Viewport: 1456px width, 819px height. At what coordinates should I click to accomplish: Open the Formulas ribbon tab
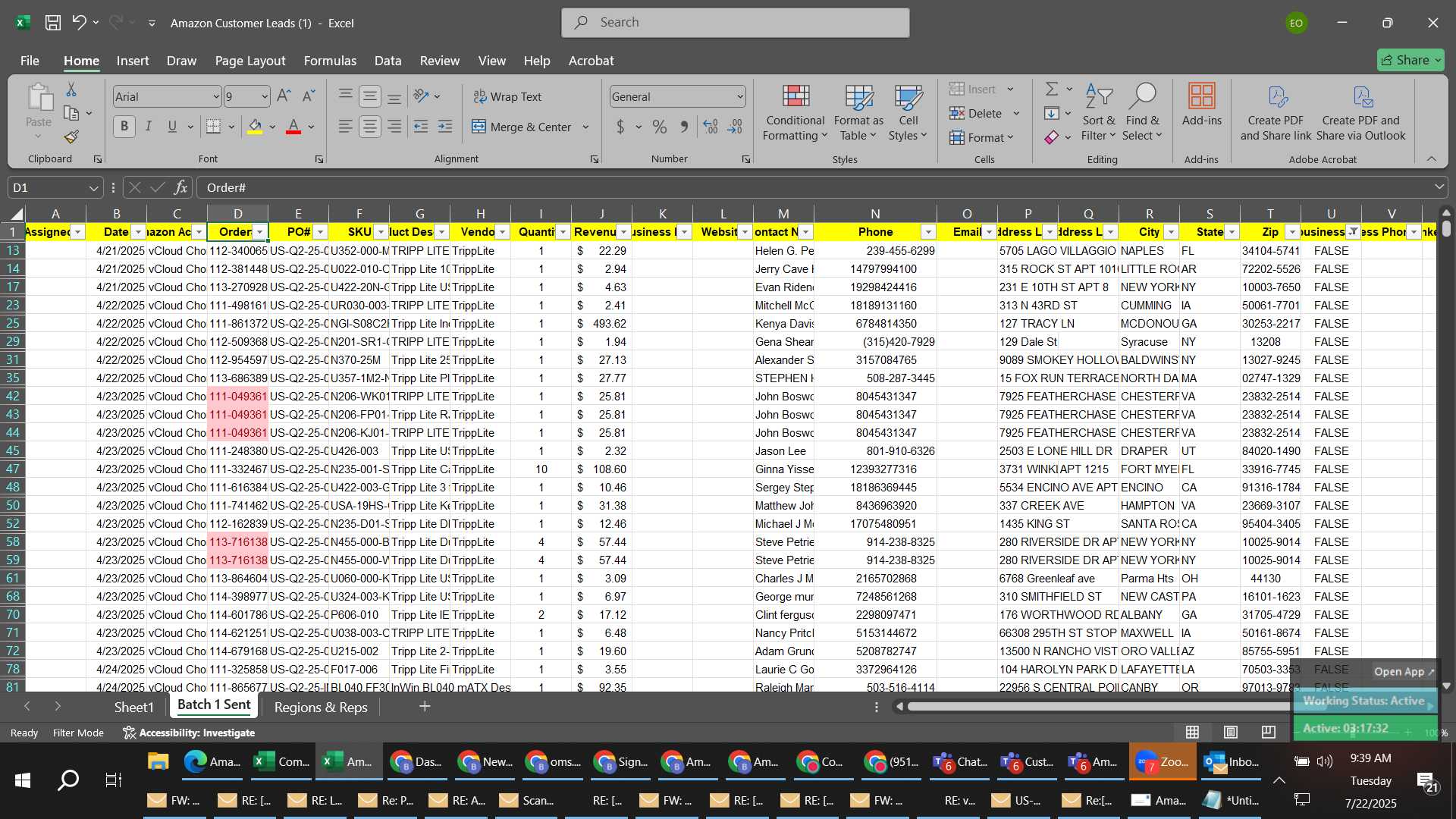click(330, 61)
